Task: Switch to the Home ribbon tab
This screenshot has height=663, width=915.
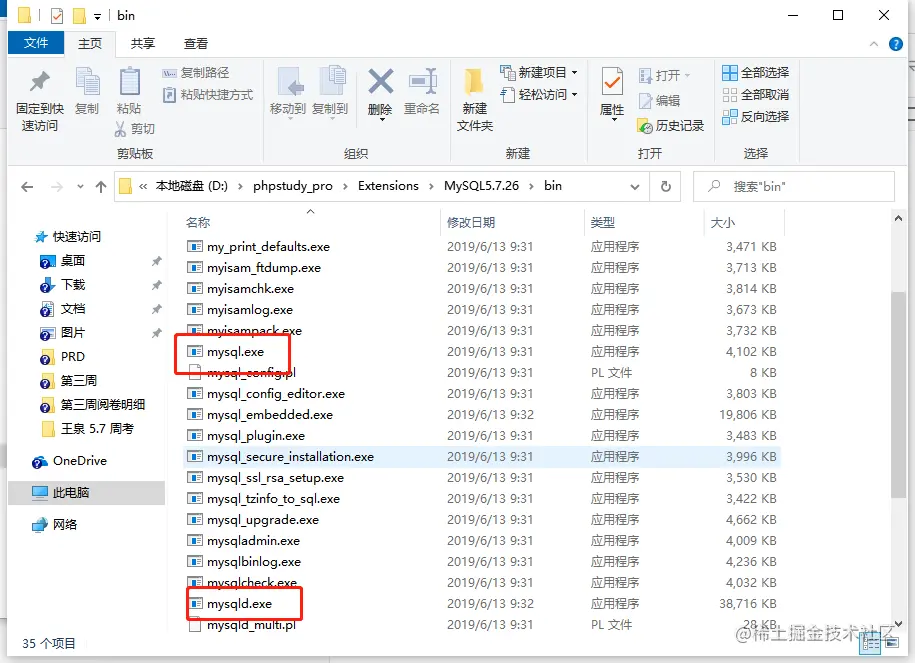Action: point(90,44)
